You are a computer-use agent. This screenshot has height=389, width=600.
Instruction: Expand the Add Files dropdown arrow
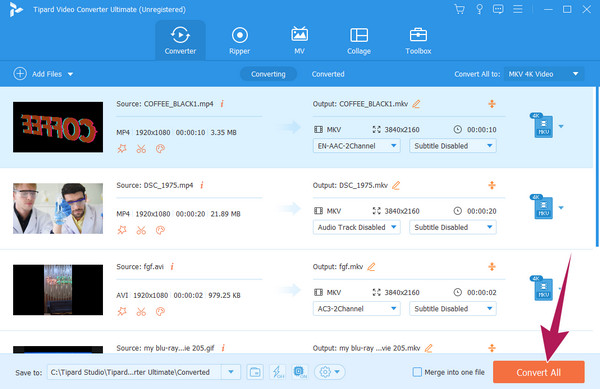click(70, 74)
